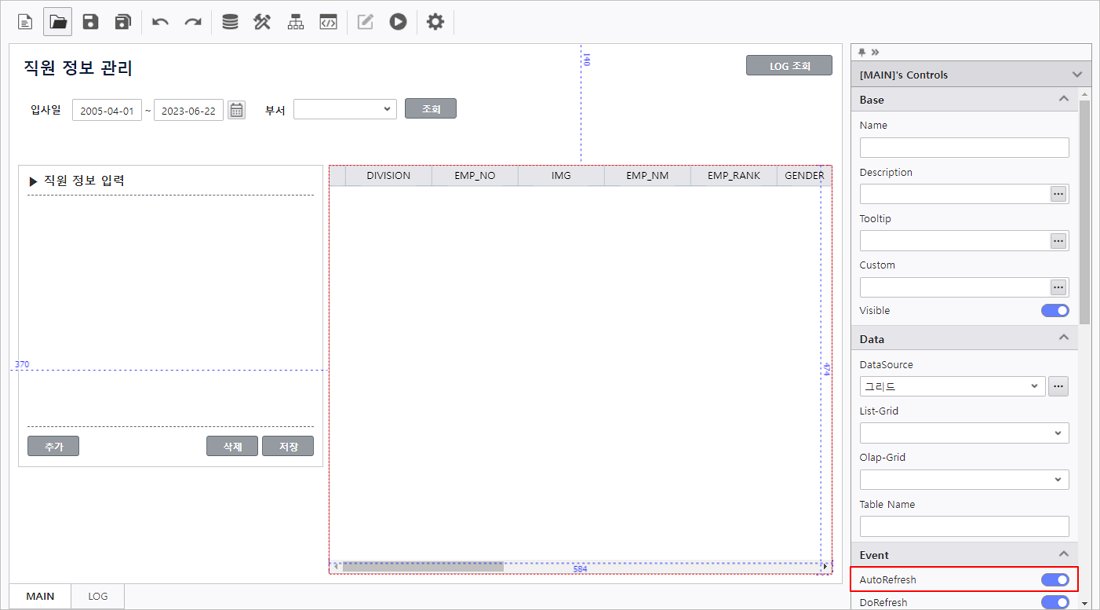
Task: Click the Name input field
Action: (963, 148)
